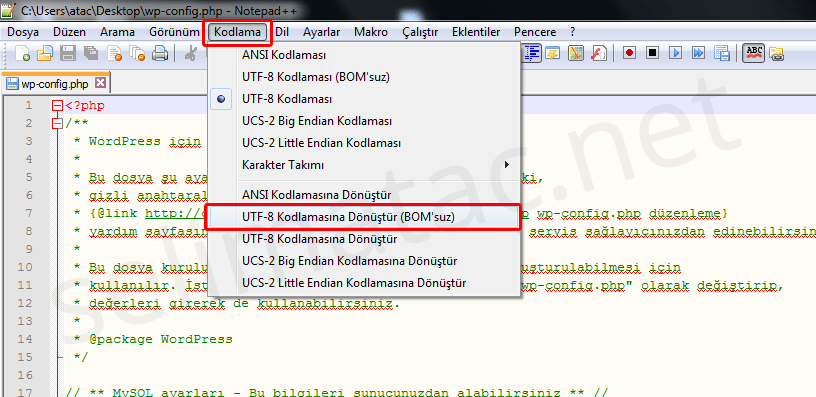
Task: Click the red Start Recording macro icon
Action: point(630,53)
